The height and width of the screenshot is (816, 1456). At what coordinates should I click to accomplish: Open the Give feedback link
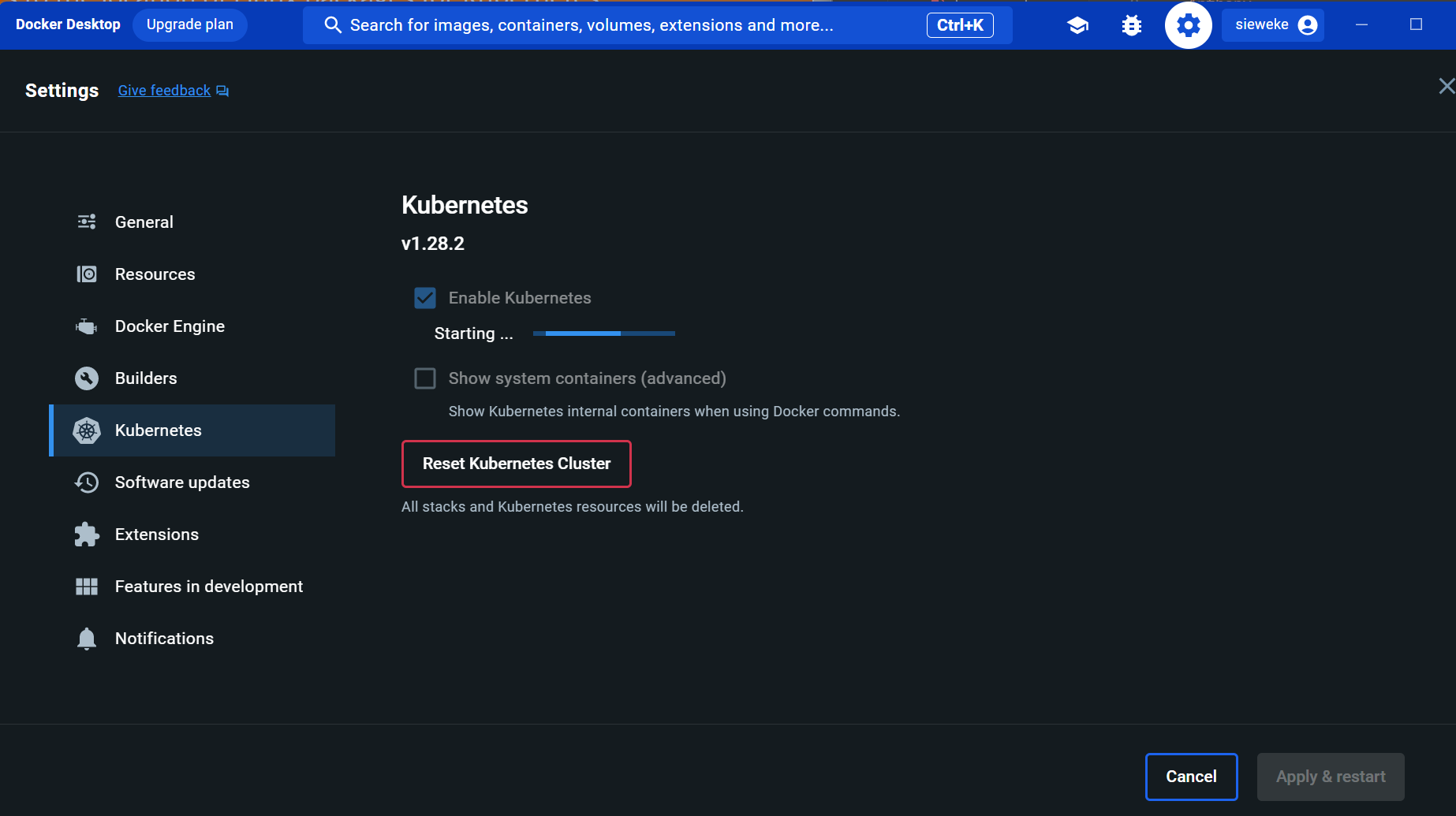coord(164,91)
